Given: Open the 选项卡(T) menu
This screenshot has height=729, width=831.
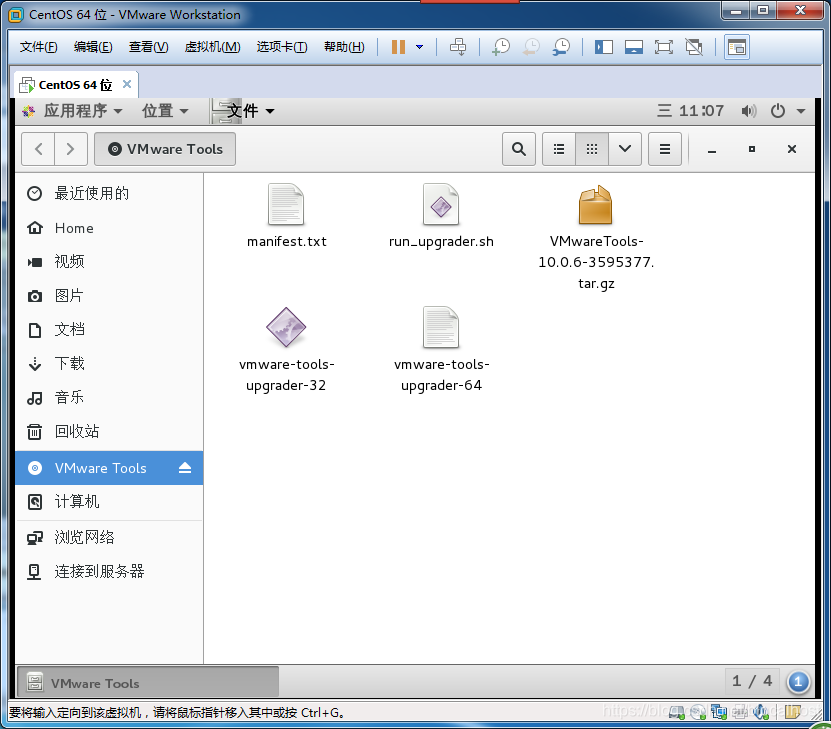Looking at the screenshot, I should point(282,47).
